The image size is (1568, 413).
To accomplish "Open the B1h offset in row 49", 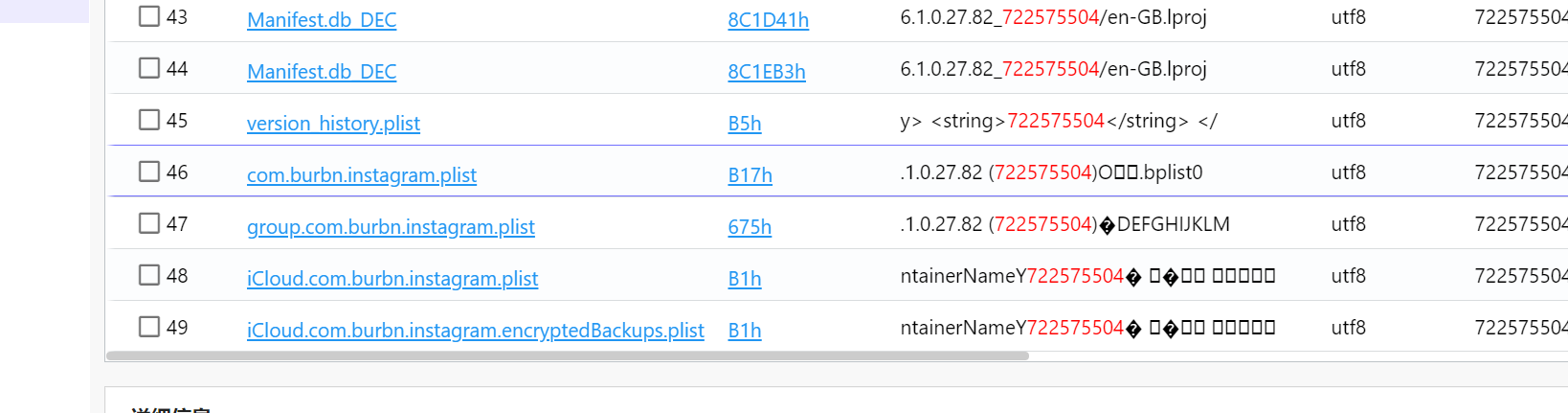I will 745,331.
